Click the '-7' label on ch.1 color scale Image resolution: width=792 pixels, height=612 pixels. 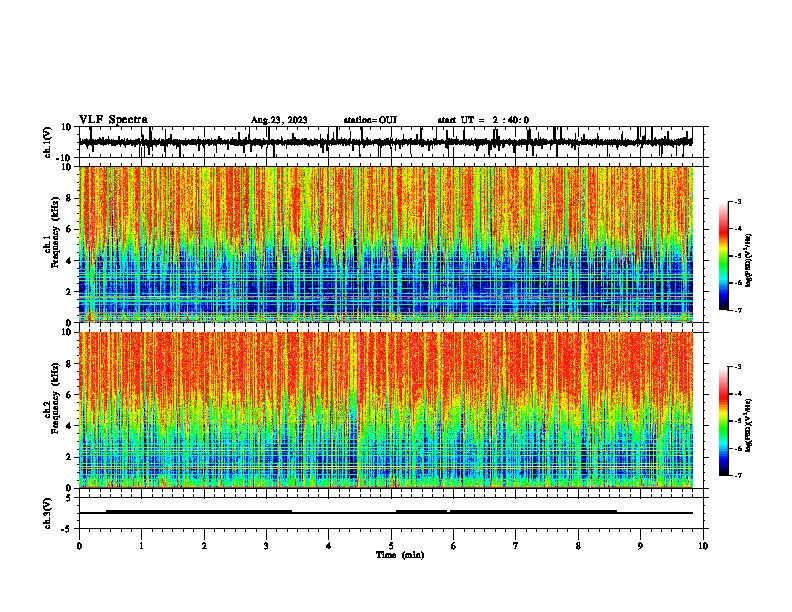pos(737,311)
